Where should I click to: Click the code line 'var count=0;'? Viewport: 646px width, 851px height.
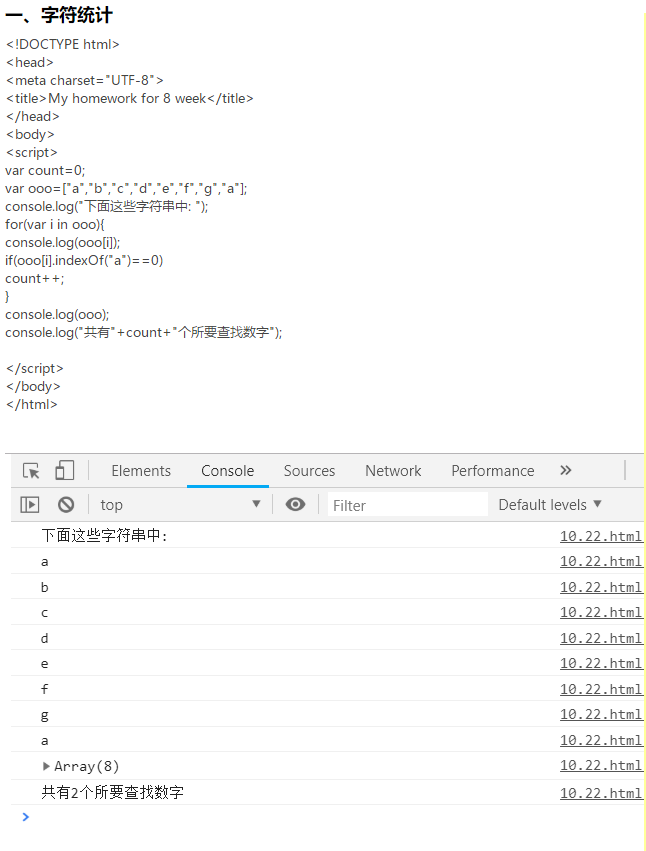point(45,170)
